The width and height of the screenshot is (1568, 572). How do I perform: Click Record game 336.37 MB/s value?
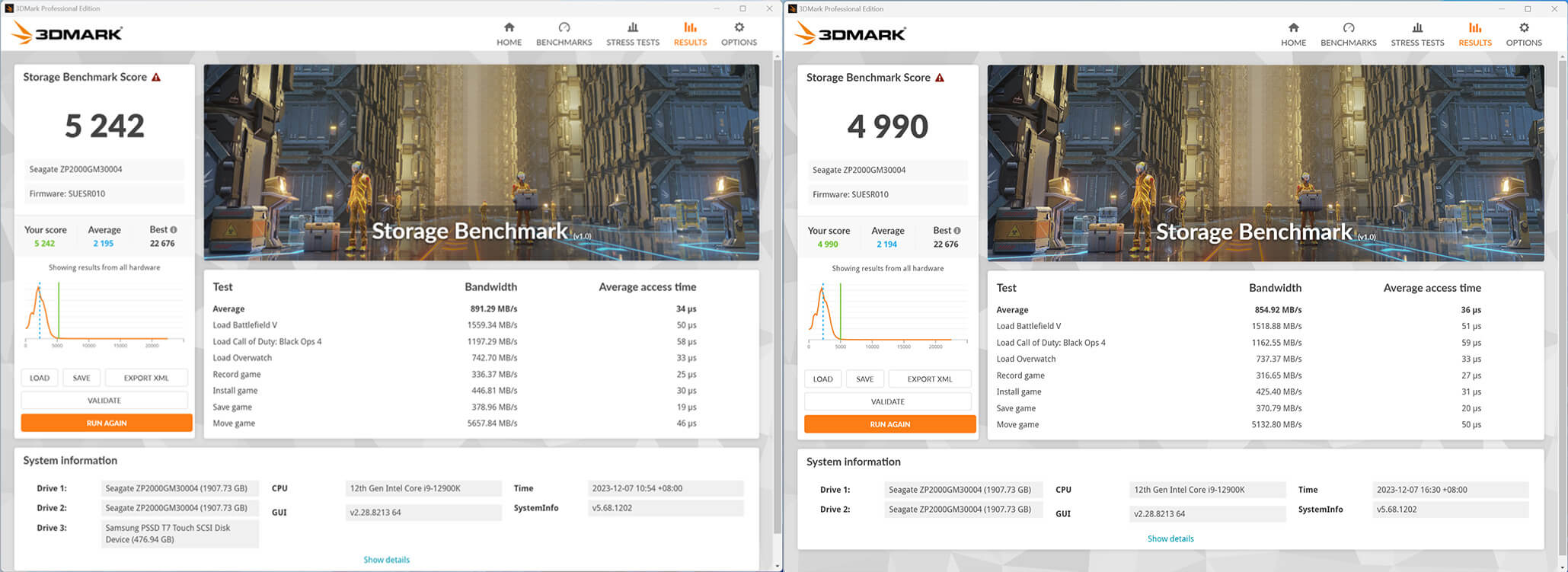(x=494, y=375)
